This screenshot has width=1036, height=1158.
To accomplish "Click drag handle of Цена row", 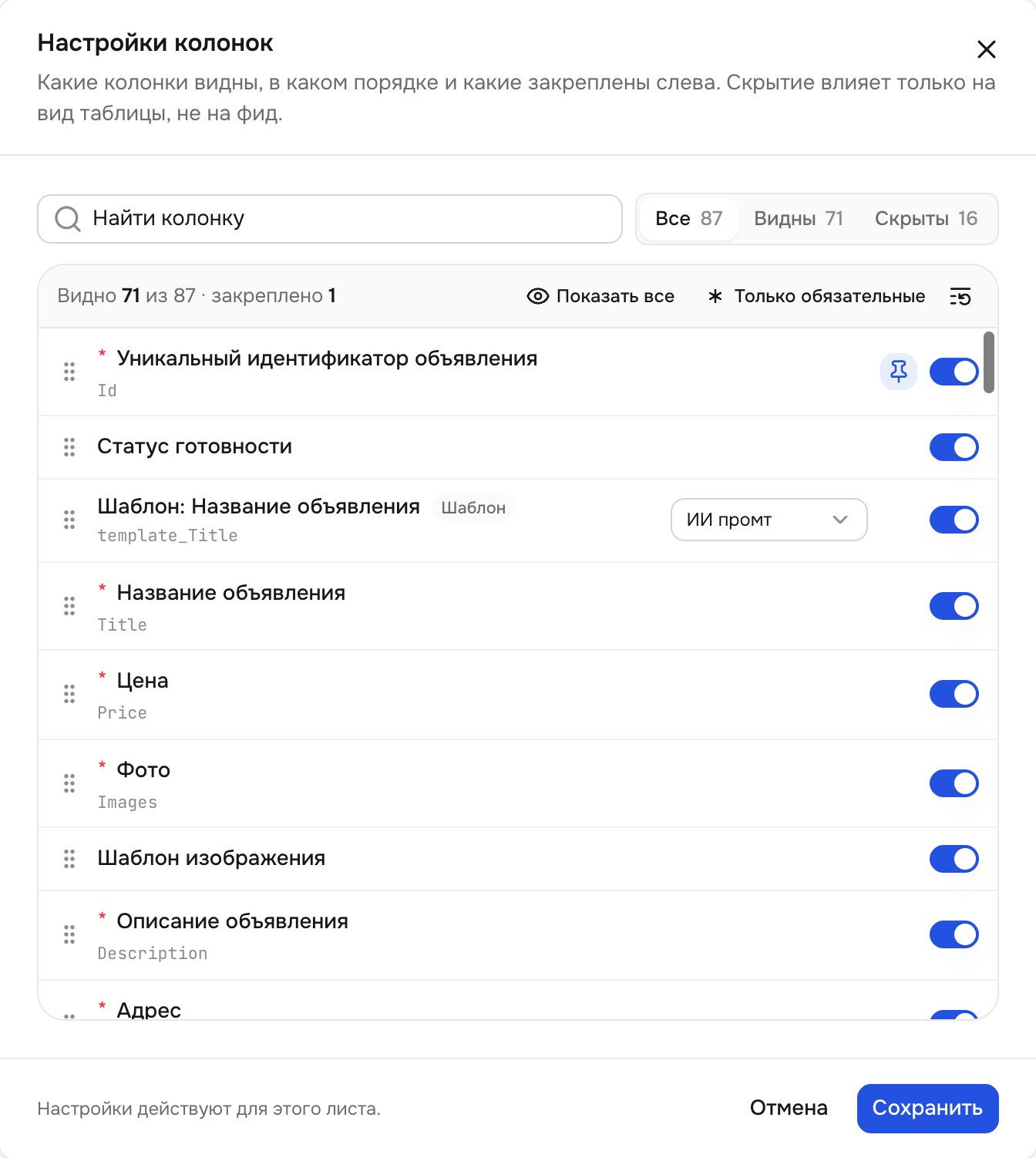I will click(69, 694).
